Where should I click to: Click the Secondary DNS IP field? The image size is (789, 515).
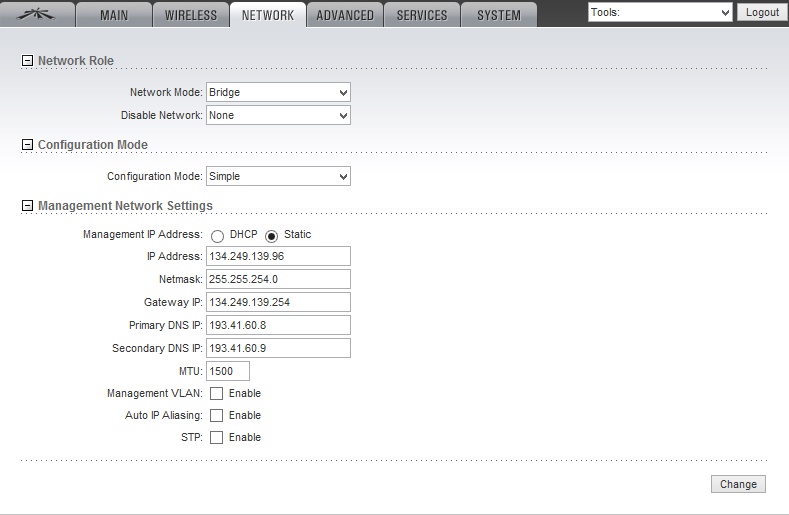(x=278, y=348)
